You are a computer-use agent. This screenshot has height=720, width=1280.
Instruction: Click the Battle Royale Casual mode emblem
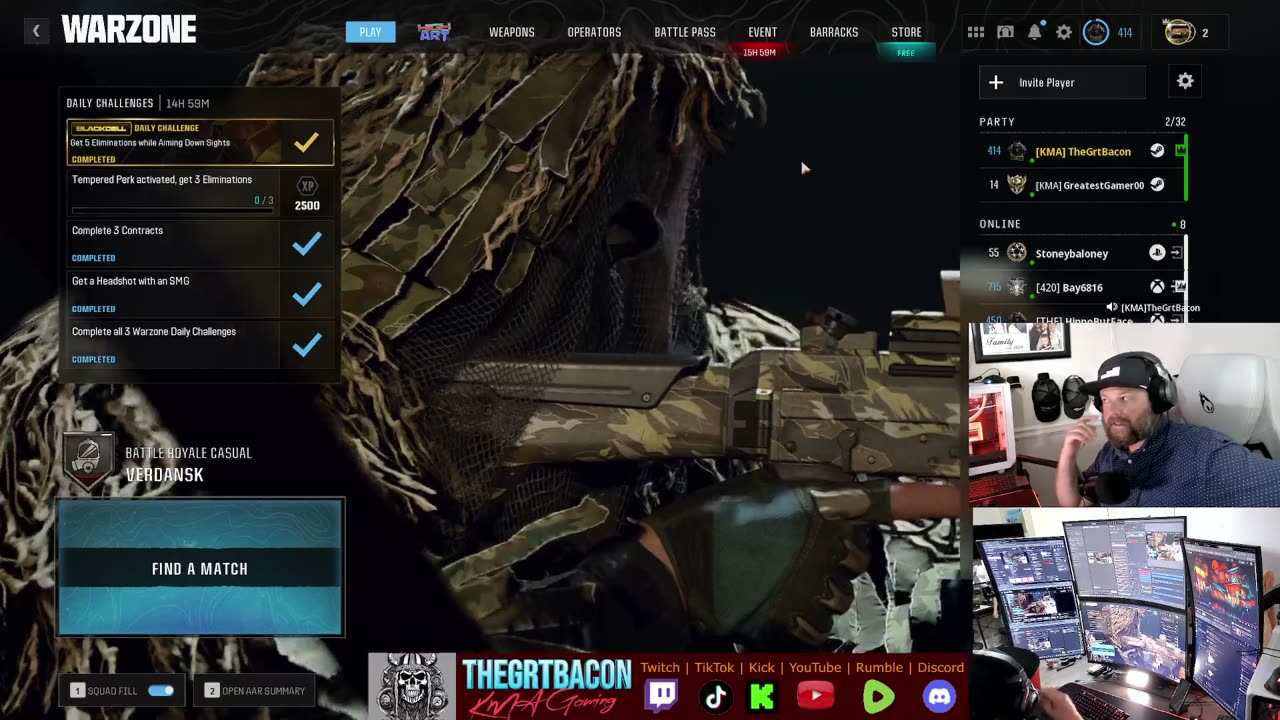[88, 461]
